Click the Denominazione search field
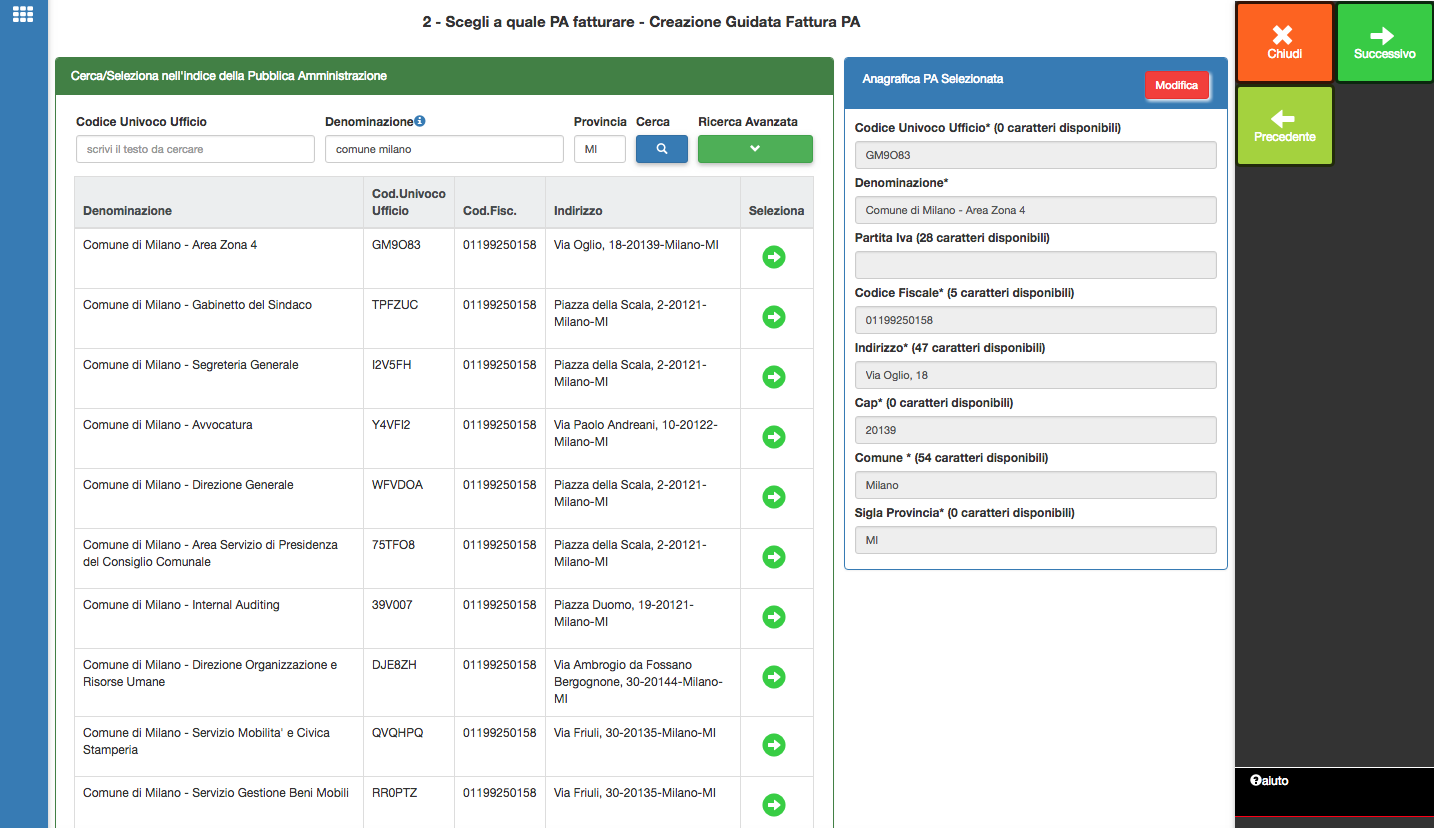 444,149
